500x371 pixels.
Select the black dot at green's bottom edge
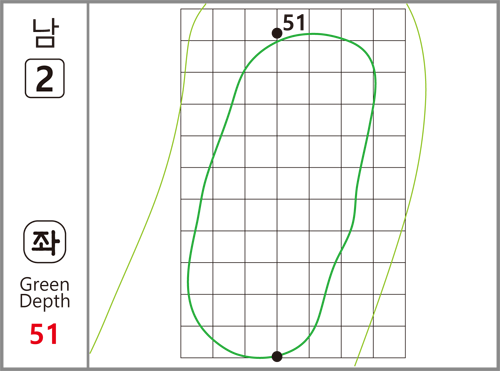277,356
